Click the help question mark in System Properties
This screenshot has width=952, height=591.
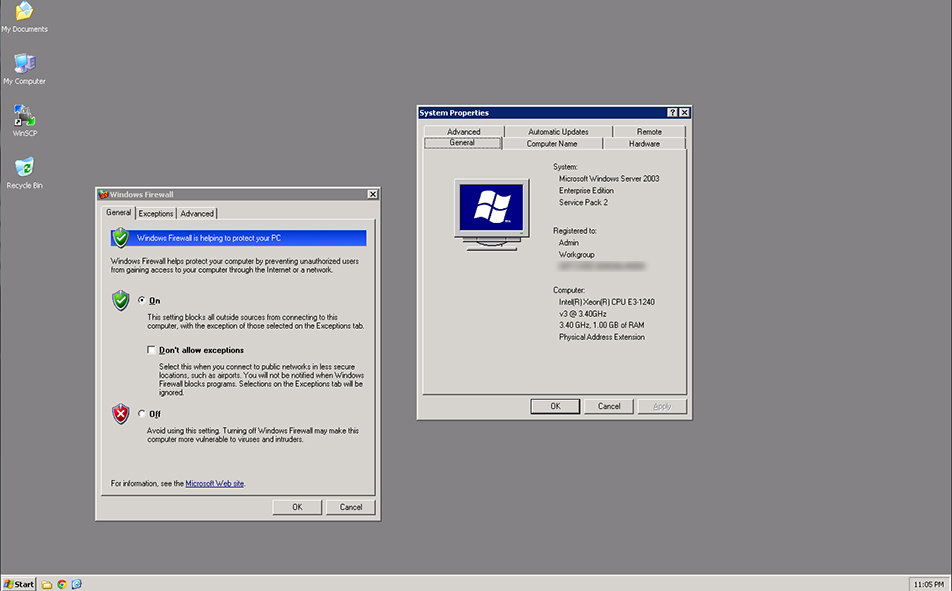672,112
